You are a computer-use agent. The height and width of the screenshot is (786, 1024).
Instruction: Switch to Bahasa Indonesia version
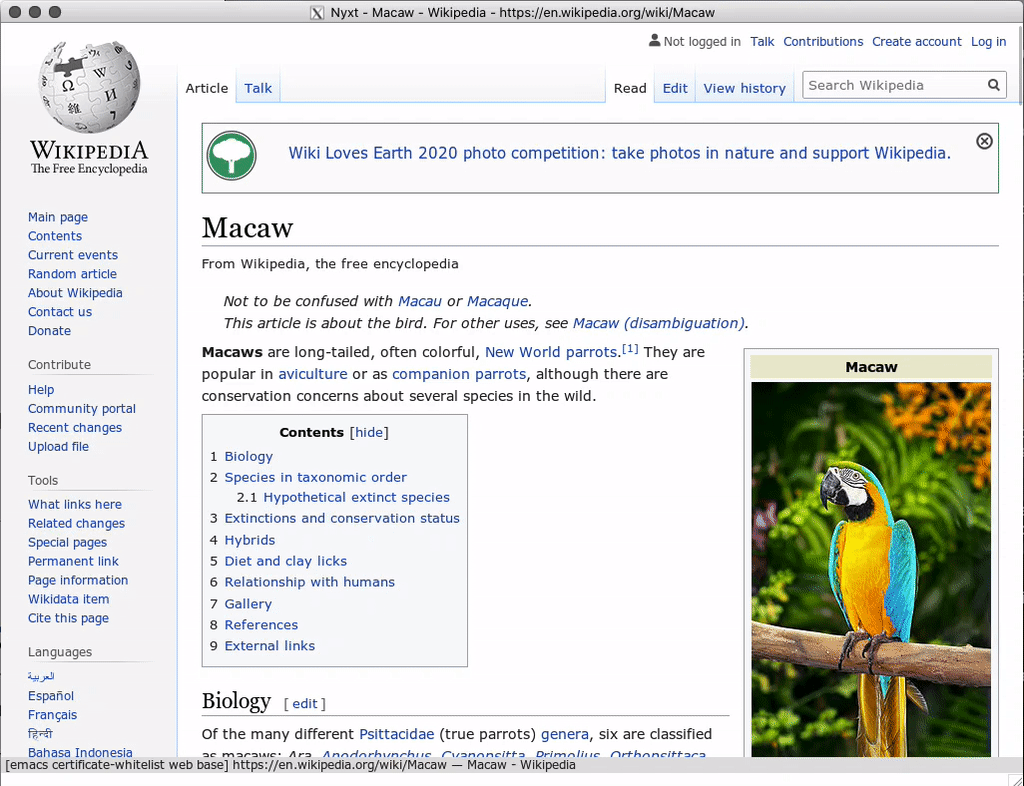coord(80,752)
